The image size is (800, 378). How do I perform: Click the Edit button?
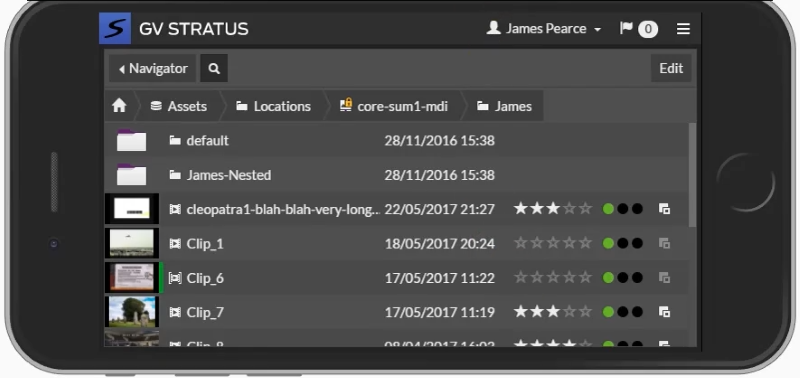pos(671,68)
